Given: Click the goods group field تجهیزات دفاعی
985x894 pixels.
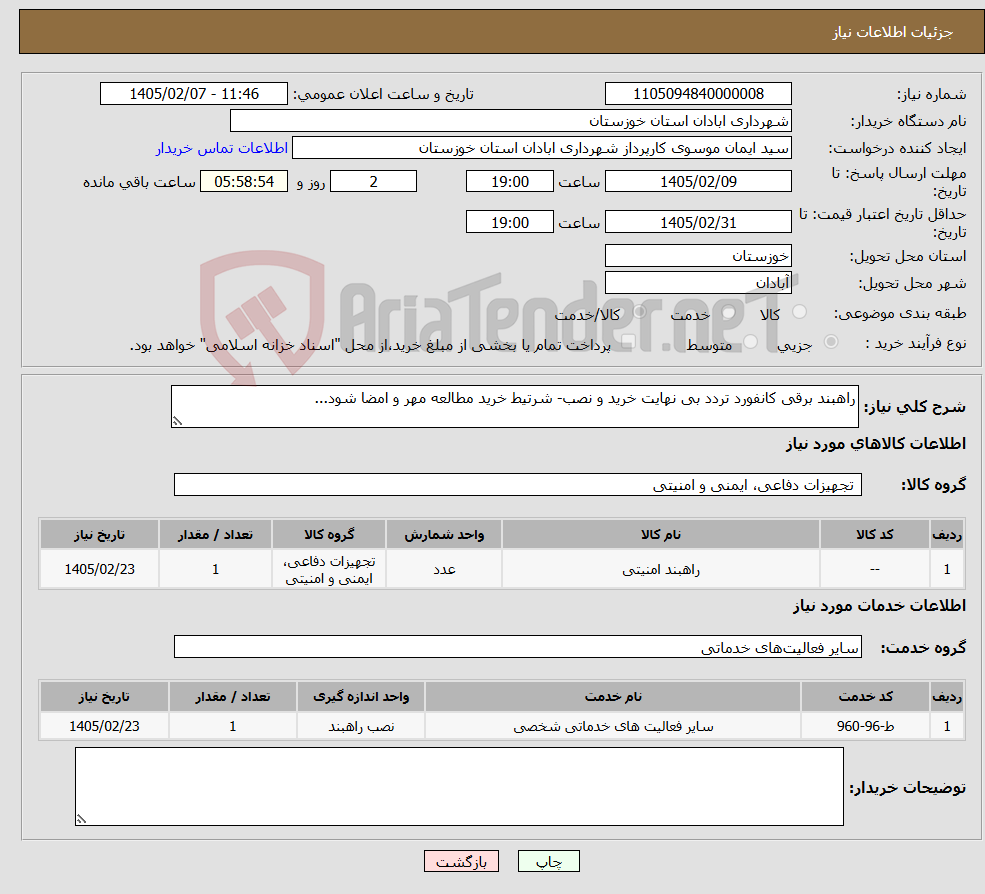Looking at the screenshot, I should click(x=518, y=485).
